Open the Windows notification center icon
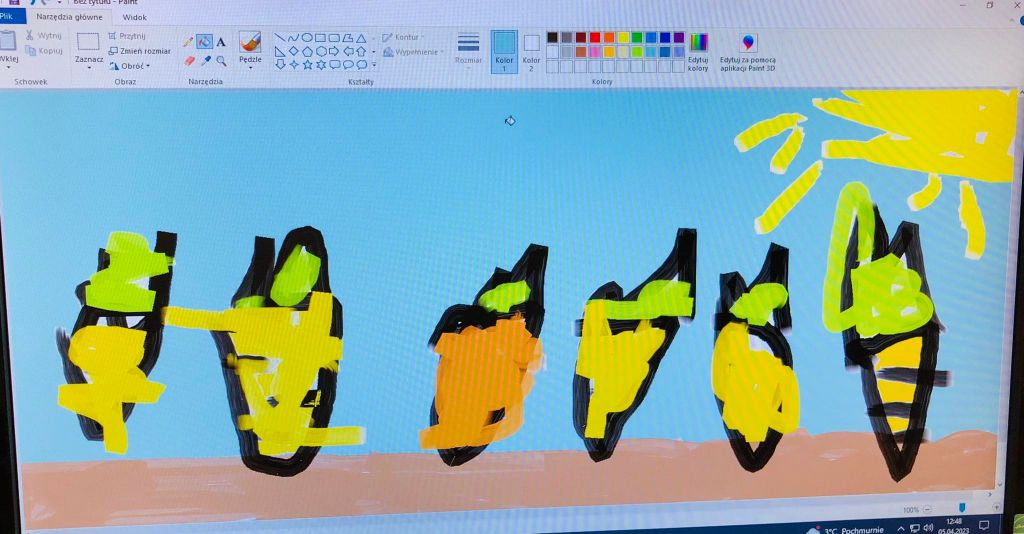Viewport: 1024px width, 534px height. click(x=984, y=525)
